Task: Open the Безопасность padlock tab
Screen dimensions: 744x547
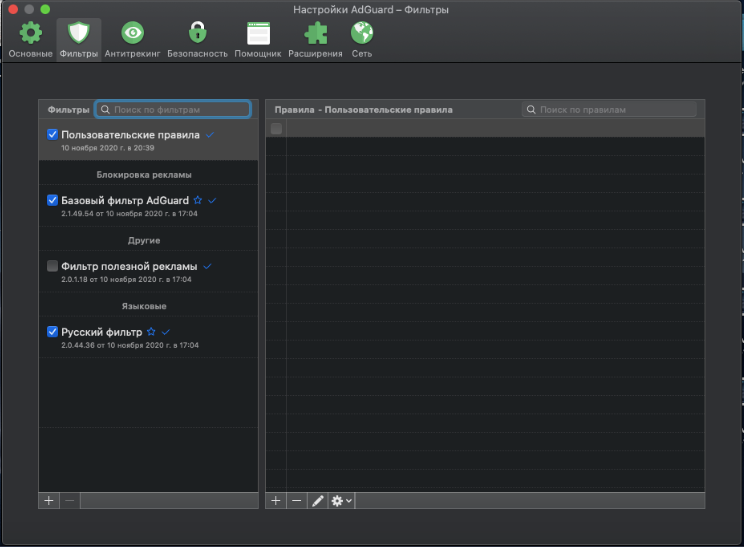Action: point(197,38)
